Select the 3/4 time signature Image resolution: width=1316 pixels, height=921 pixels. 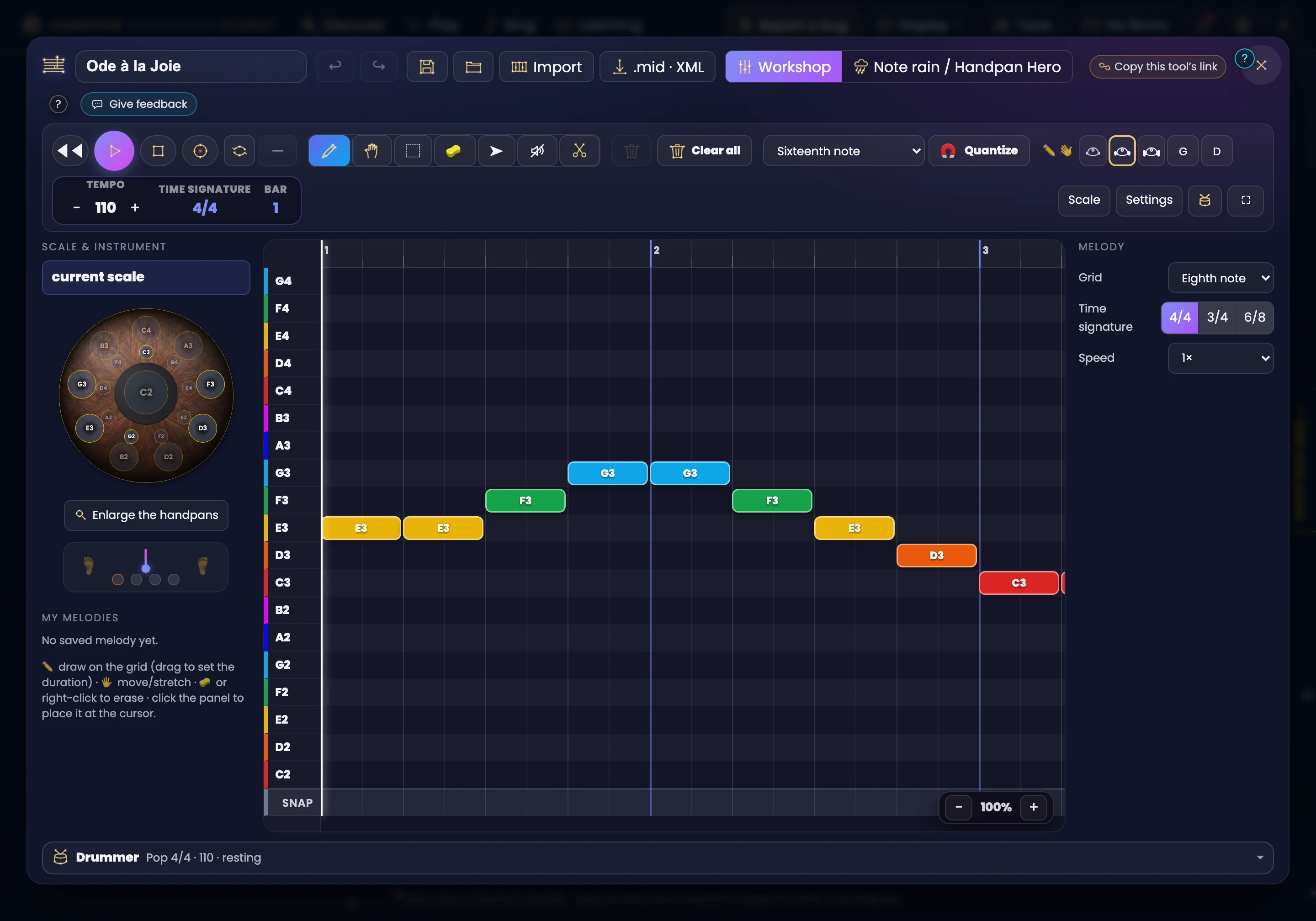pyautogui.click(x=1217, y=318)
